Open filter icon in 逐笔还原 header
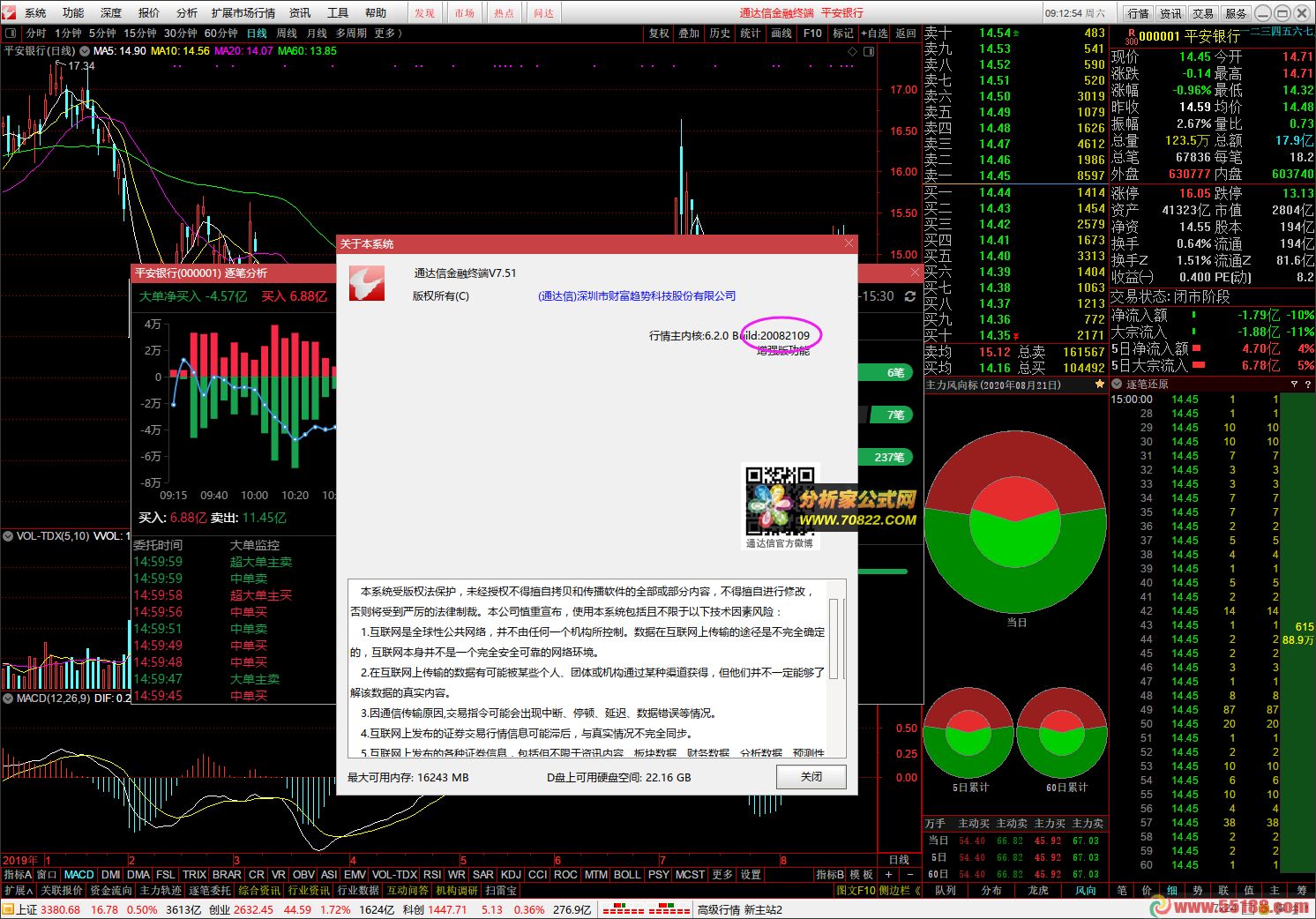Image resolution: width=1316 pixels, height=919 pixels. (1294, 385)
